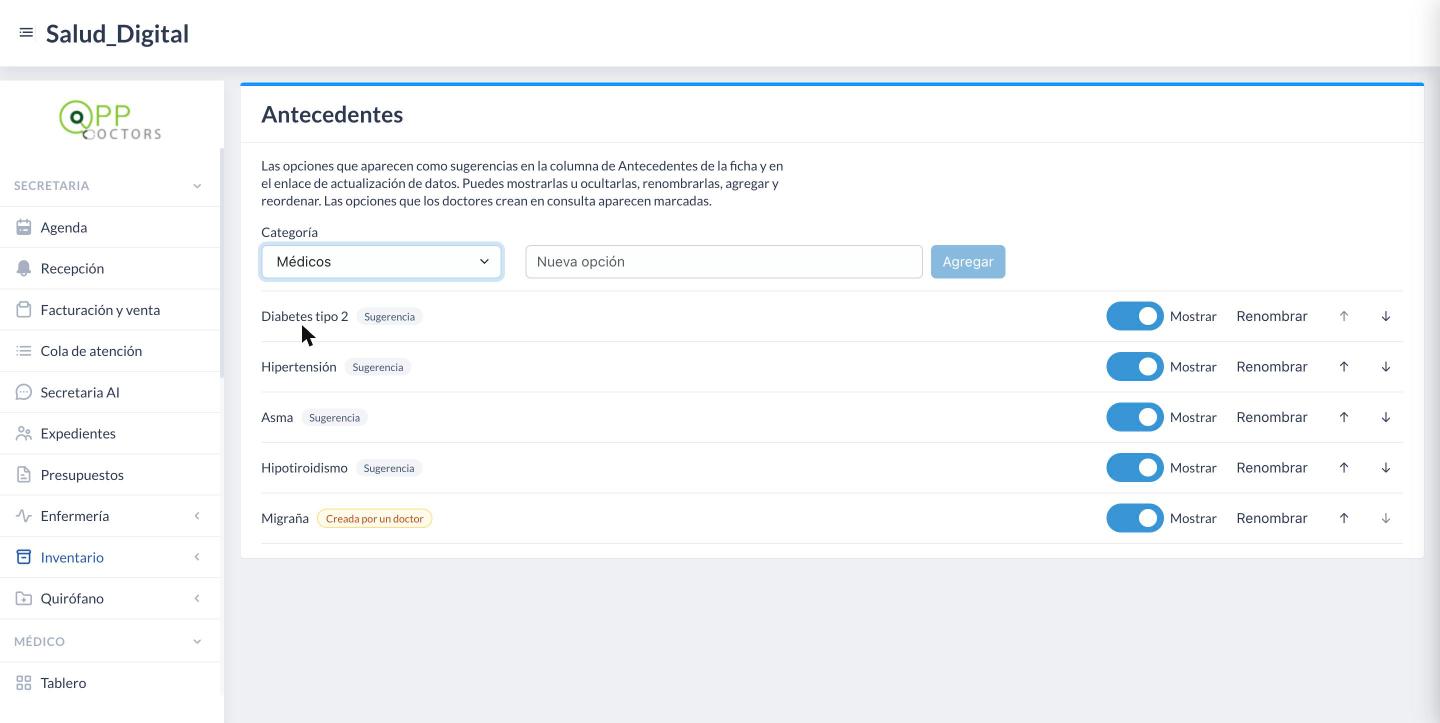Move Asma up in the list
The width and height of the screenshot is (1440, 723).
point(1344,417)
